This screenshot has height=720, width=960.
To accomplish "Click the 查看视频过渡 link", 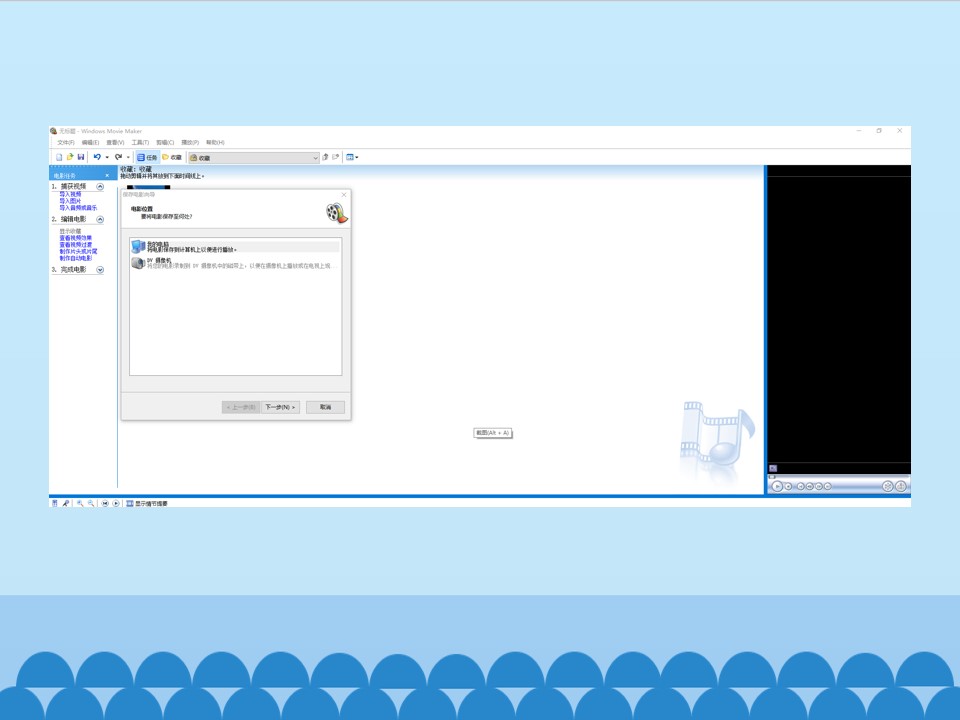I will coord(76,245).
